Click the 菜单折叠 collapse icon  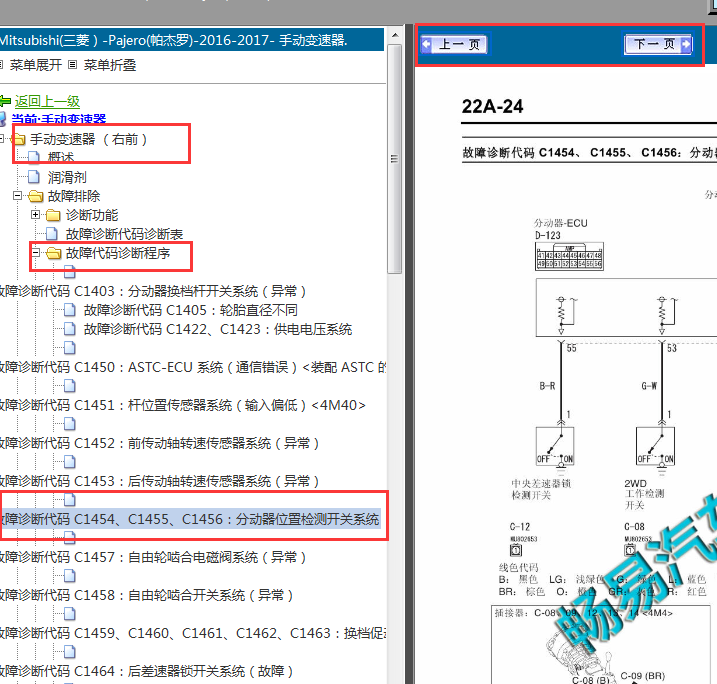point(72,65)
